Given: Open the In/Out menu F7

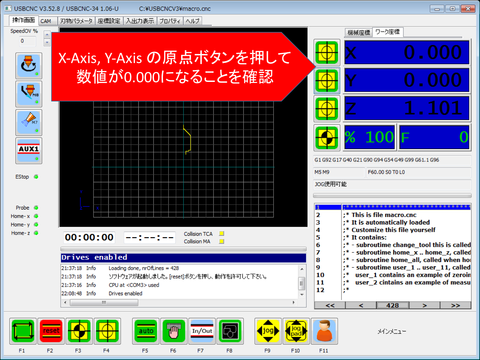Looking at the screenshot, I should (x=202, y=331).
